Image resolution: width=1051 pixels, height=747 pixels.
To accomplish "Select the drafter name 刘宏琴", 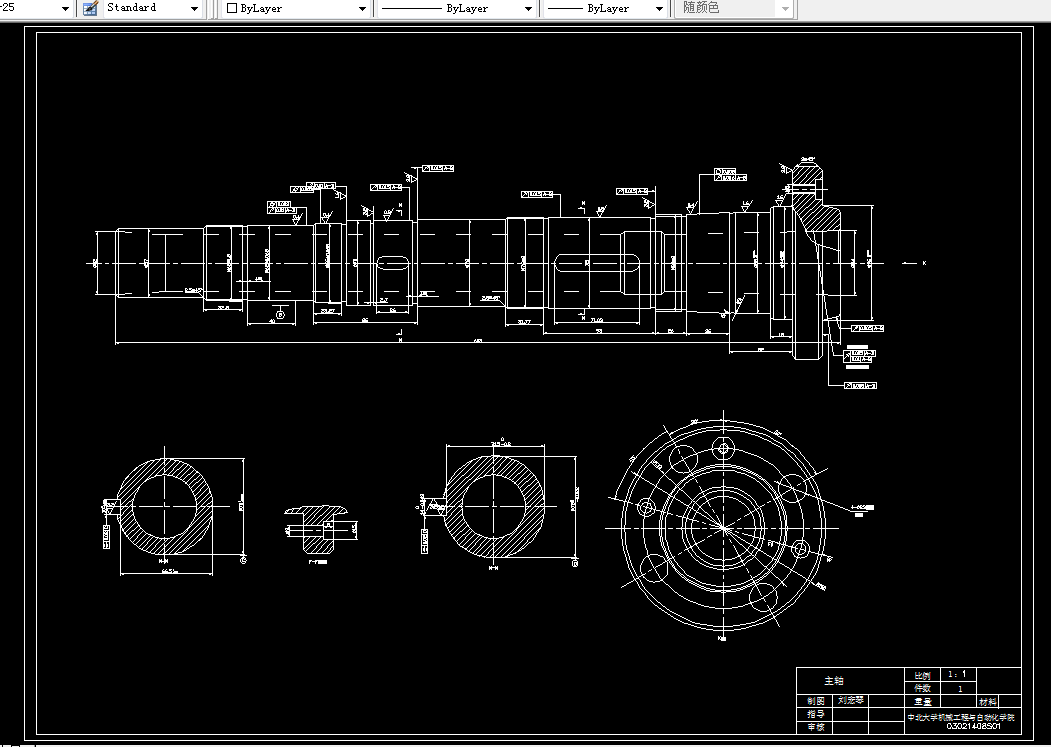I will [x=851, y=700].
